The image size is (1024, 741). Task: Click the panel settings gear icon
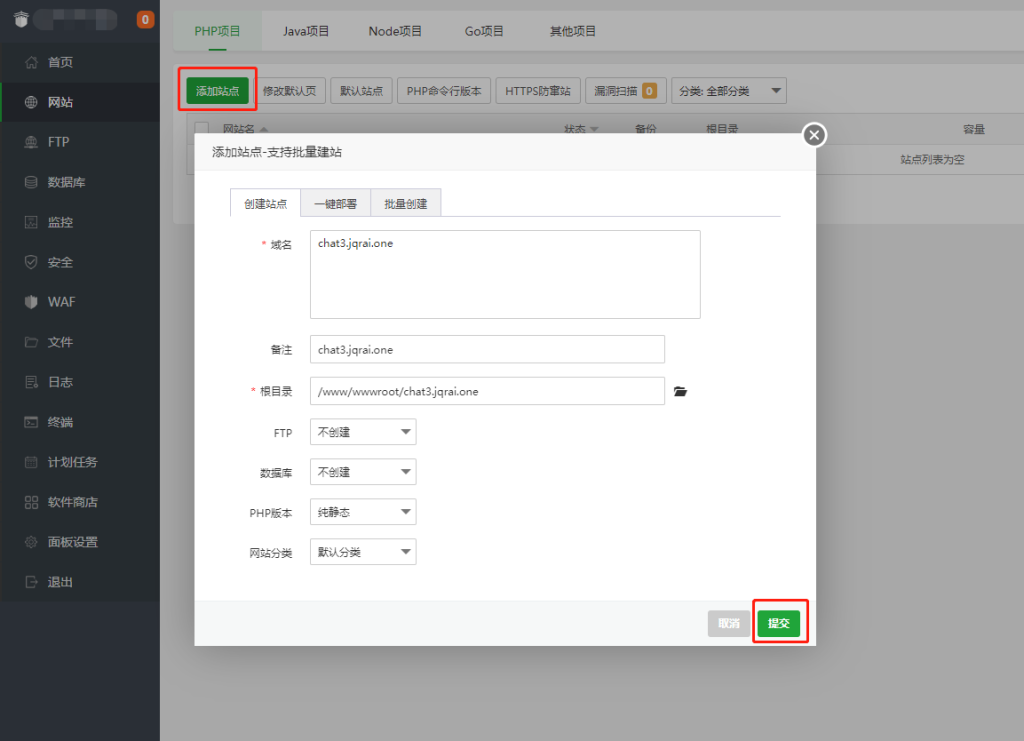coord(31,542)
